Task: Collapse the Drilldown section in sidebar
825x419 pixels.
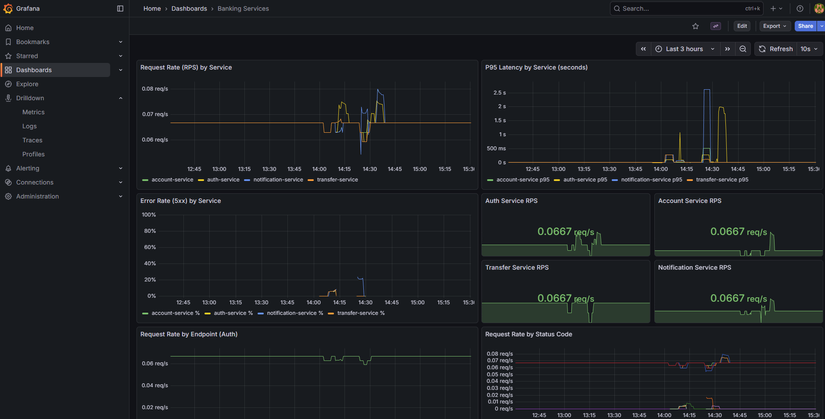Action: pos(121,98)
